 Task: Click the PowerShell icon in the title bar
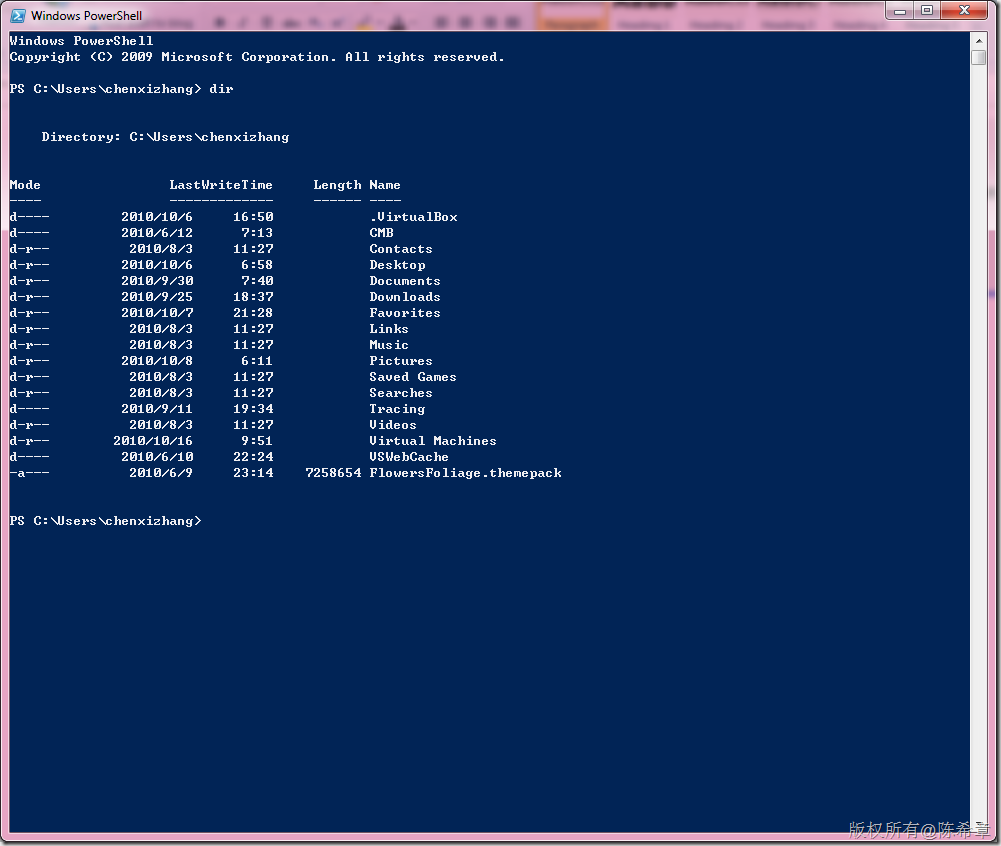[18, 15]
